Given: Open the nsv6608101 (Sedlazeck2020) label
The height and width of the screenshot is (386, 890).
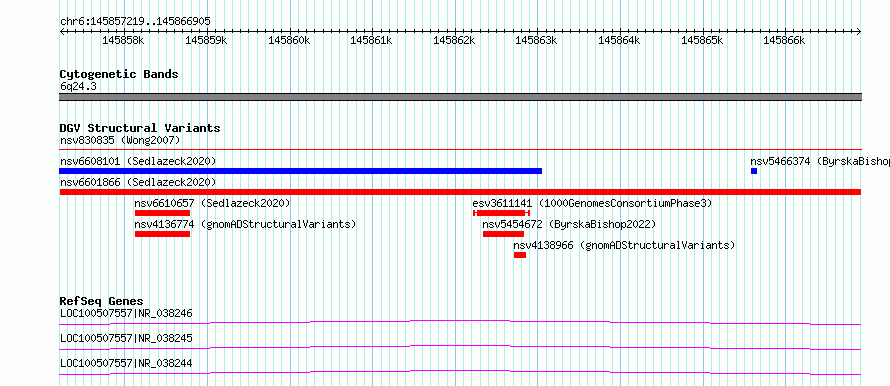Looking at the screenshot, I should [x=138, y=161].
